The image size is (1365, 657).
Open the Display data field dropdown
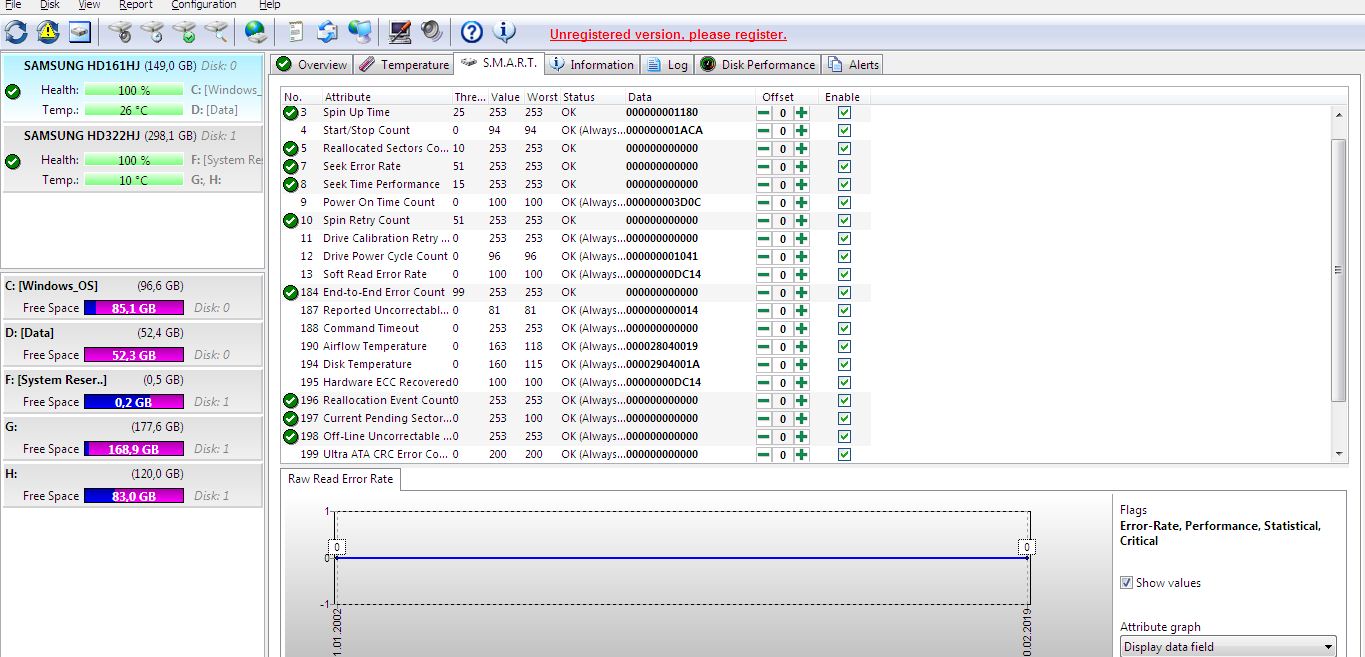pyautogui.click(x=1227, y=647)
